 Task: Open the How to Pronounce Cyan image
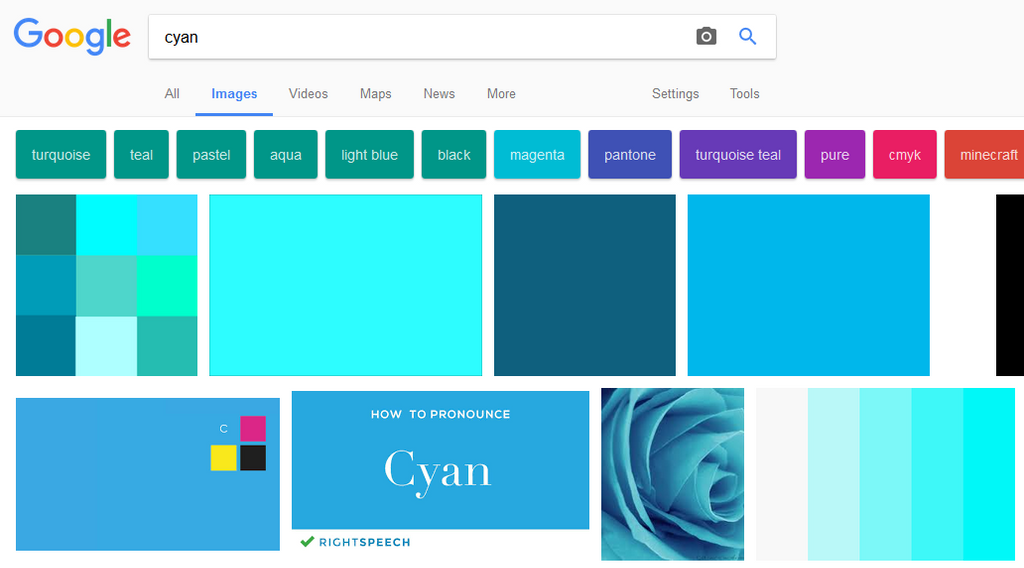pos(440,460)
